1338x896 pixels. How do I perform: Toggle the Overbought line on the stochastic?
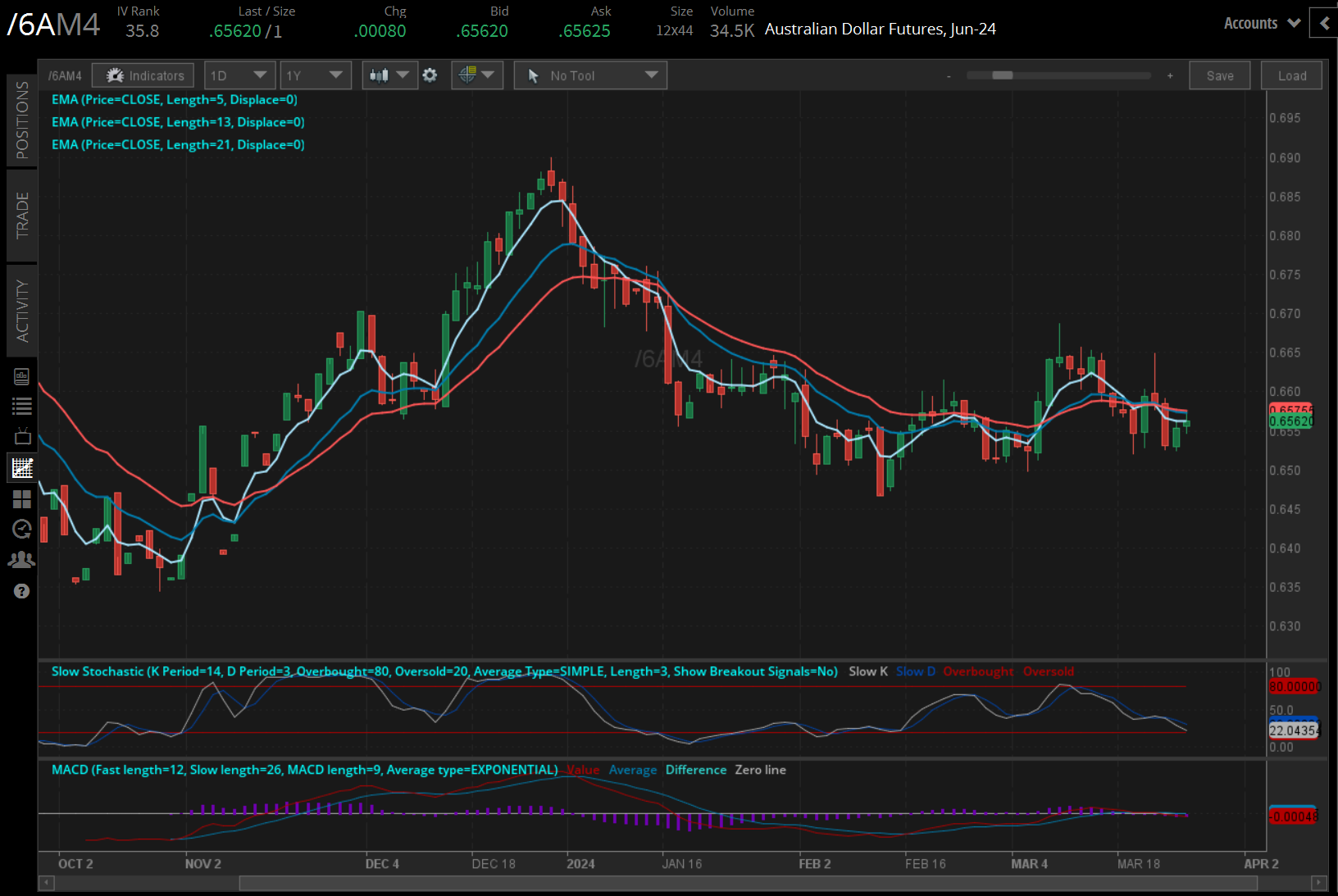978,671
